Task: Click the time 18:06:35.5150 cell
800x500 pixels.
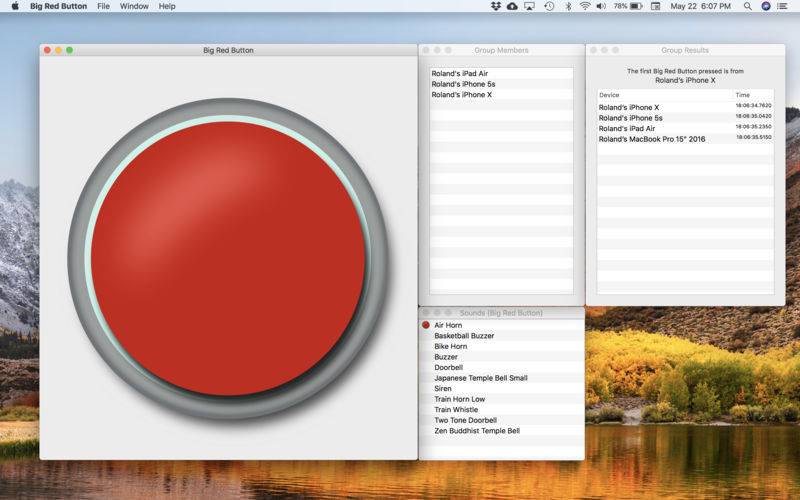Action: 753,137
